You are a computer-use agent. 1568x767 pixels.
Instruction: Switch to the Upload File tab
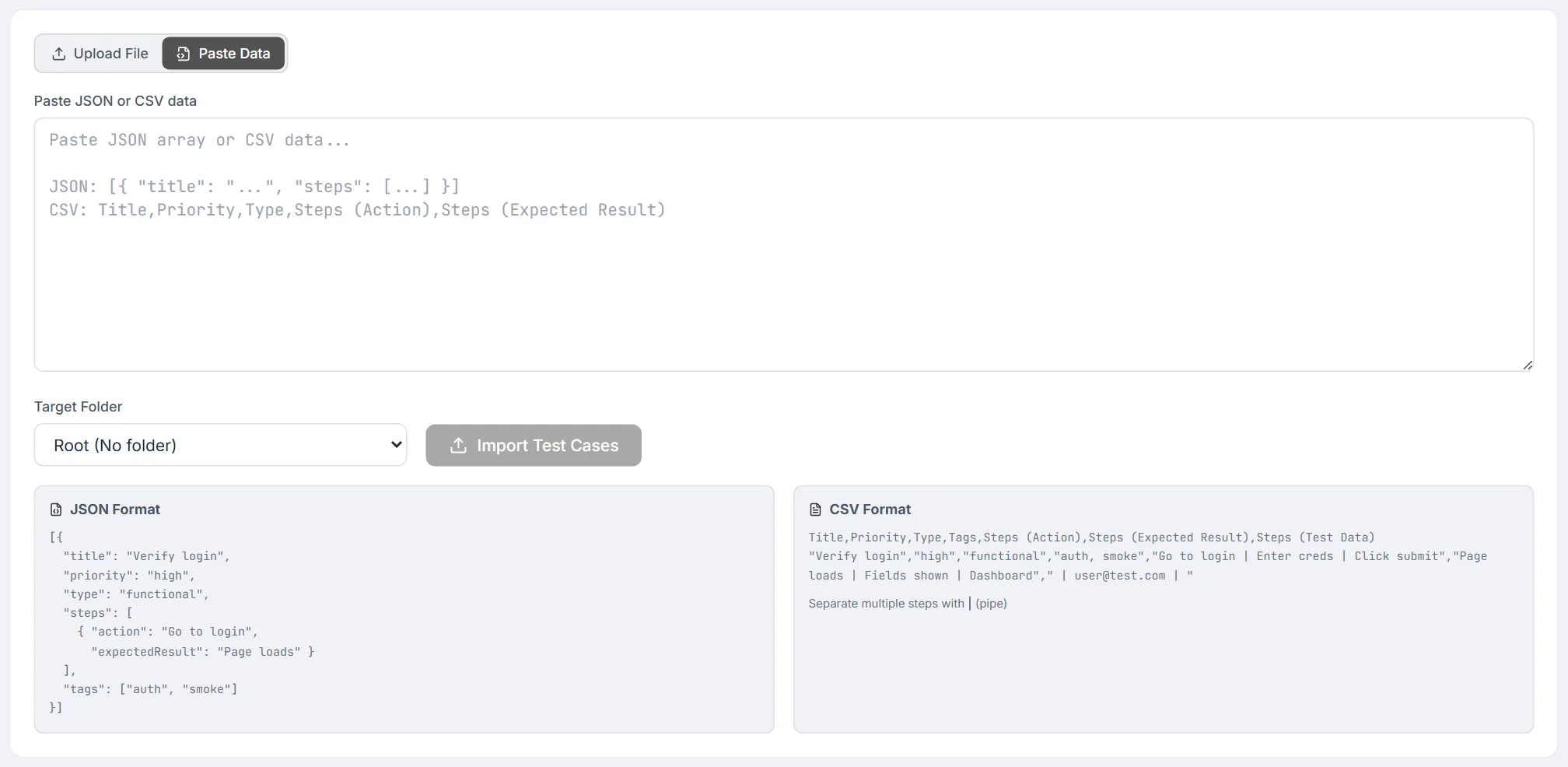tap(100, 54)
